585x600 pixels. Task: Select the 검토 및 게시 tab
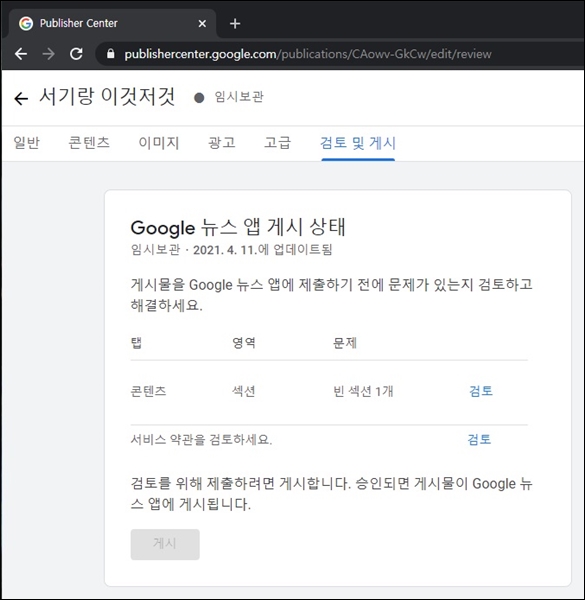(x=358, y=143)
